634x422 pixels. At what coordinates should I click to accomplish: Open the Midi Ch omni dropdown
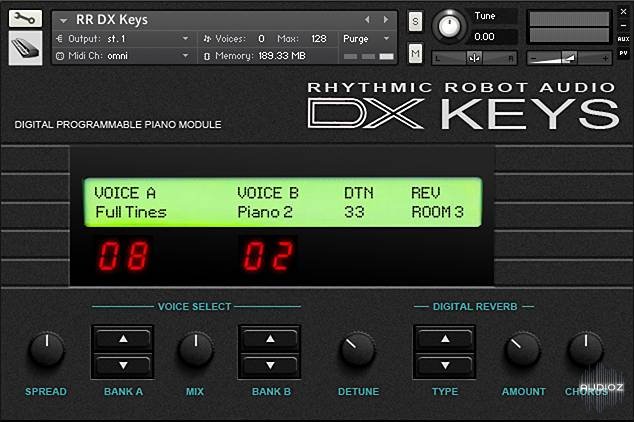click(186, 56)
